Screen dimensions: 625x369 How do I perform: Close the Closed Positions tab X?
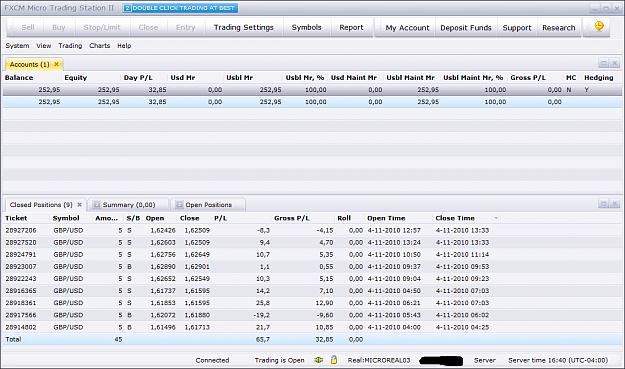[x=80, y=204]
